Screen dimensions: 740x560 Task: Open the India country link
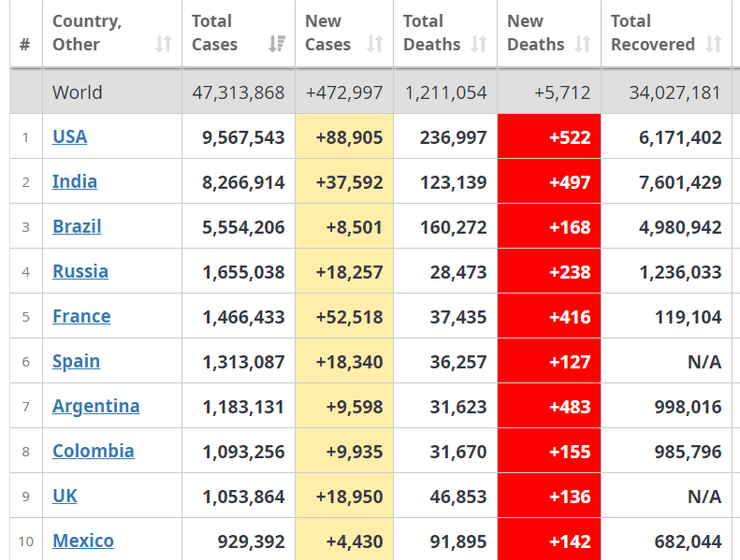75,182
